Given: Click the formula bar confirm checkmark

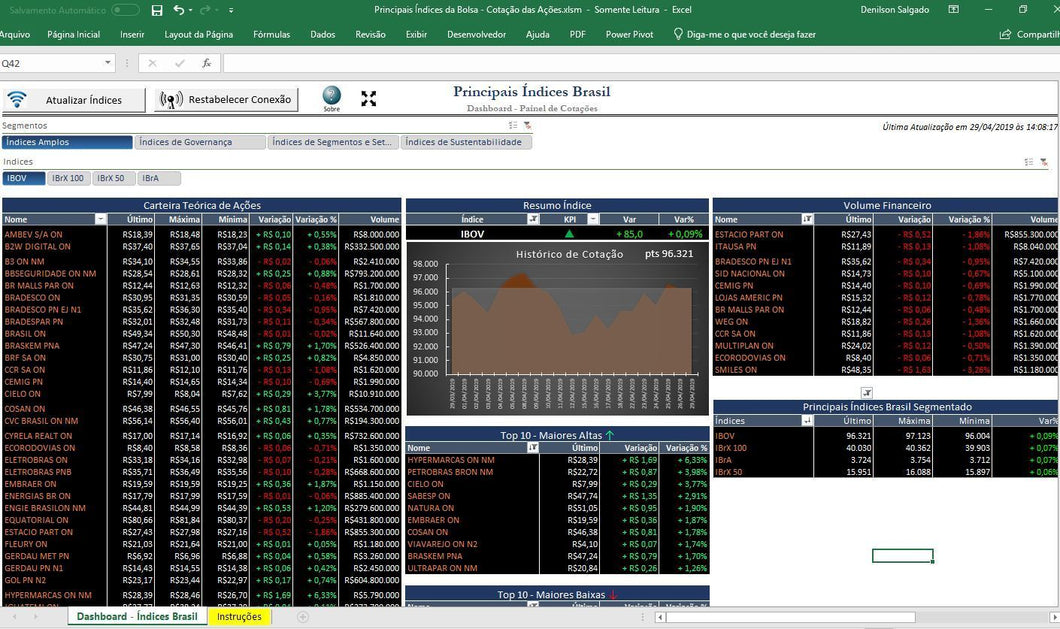Looking at the screenshot, I should [x=180, y=63].
